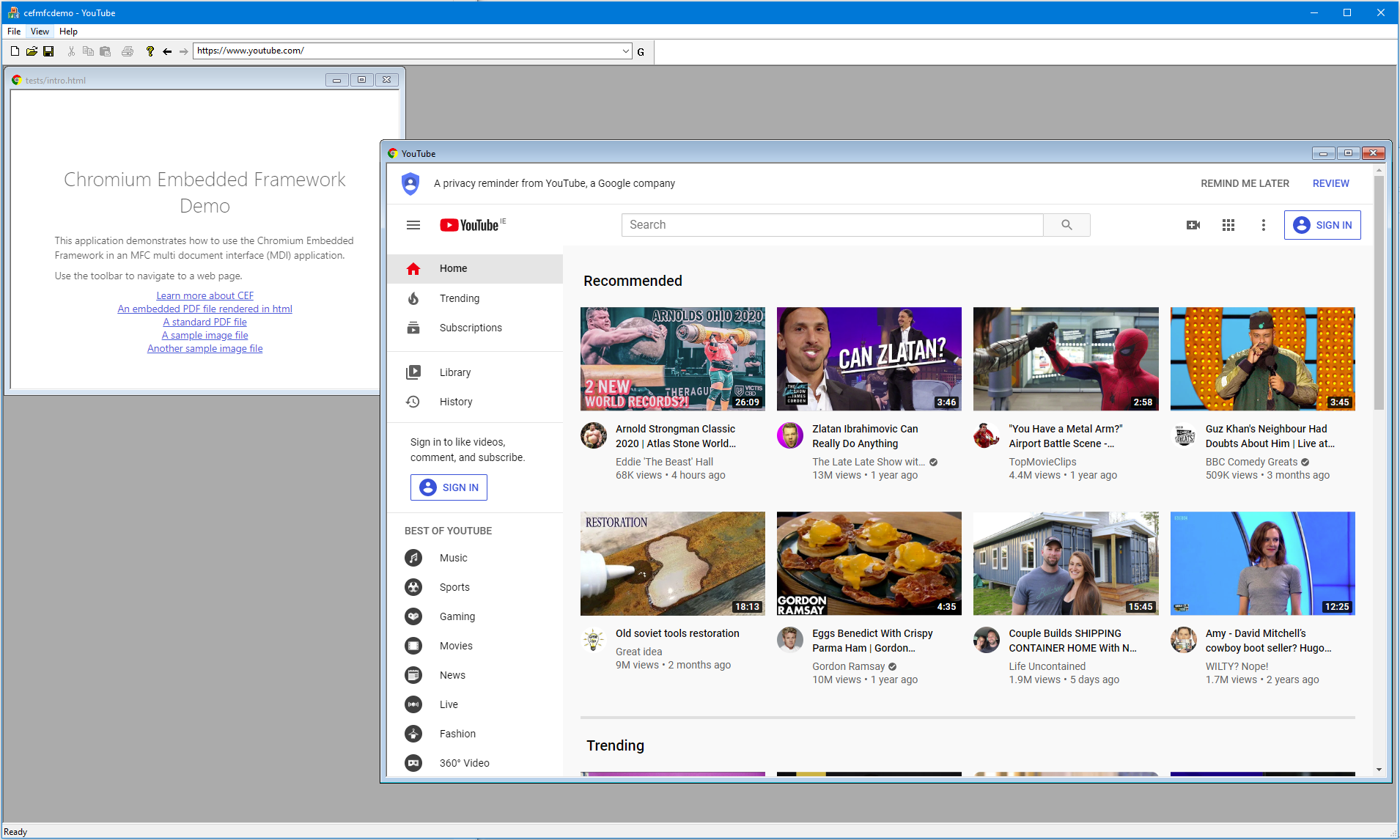Click 'A sample image file' link
The width and height of the screenshot is (1400, 840).
[205, 335]
